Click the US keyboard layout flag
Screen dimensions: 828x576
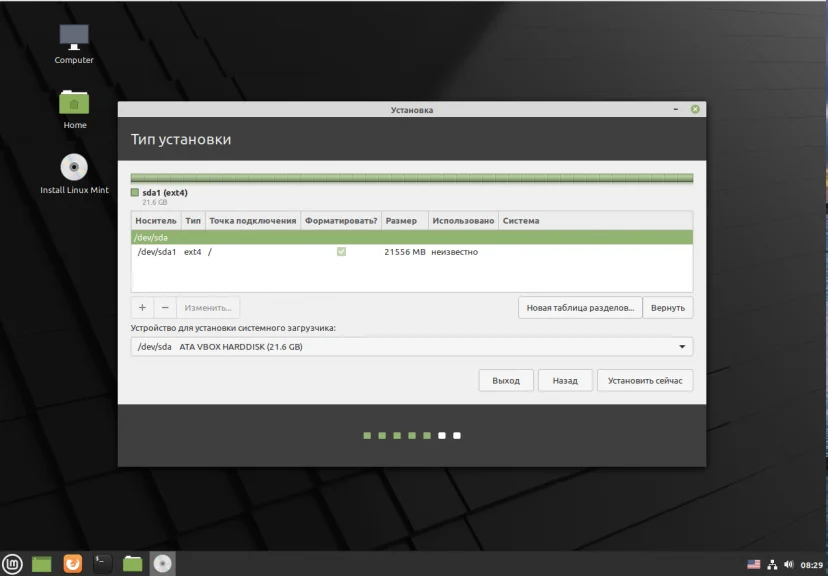(754, 564)
